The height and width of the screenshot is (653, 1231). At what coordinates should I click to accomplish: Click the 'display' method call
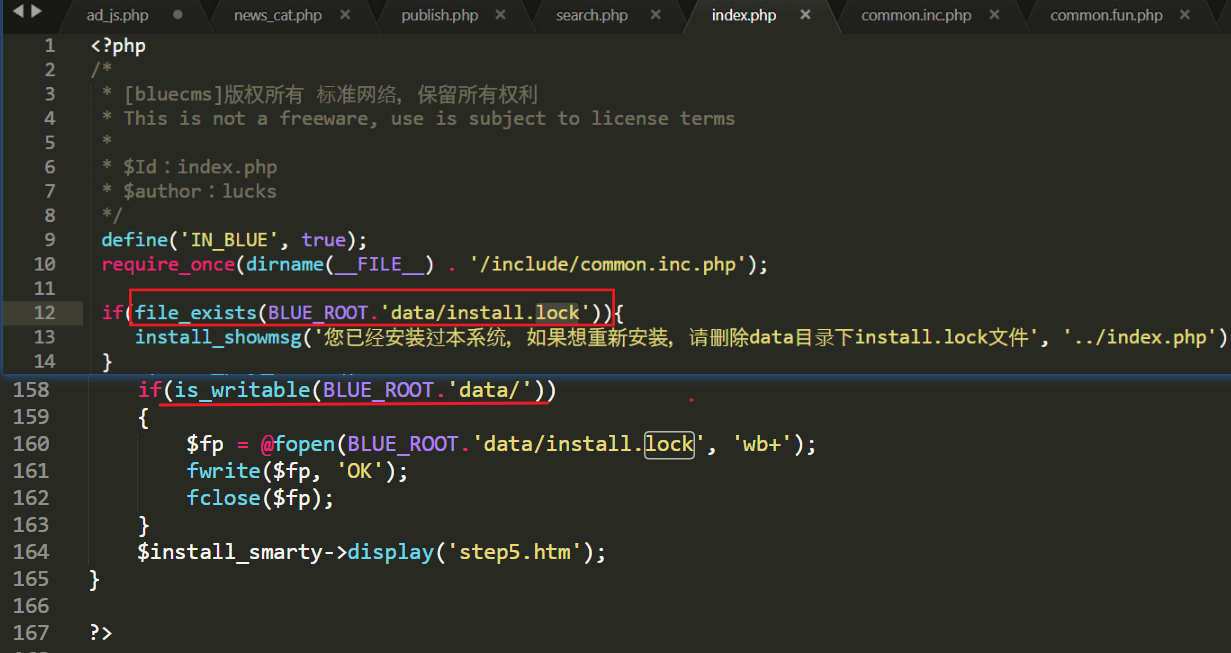coord(391,552)
